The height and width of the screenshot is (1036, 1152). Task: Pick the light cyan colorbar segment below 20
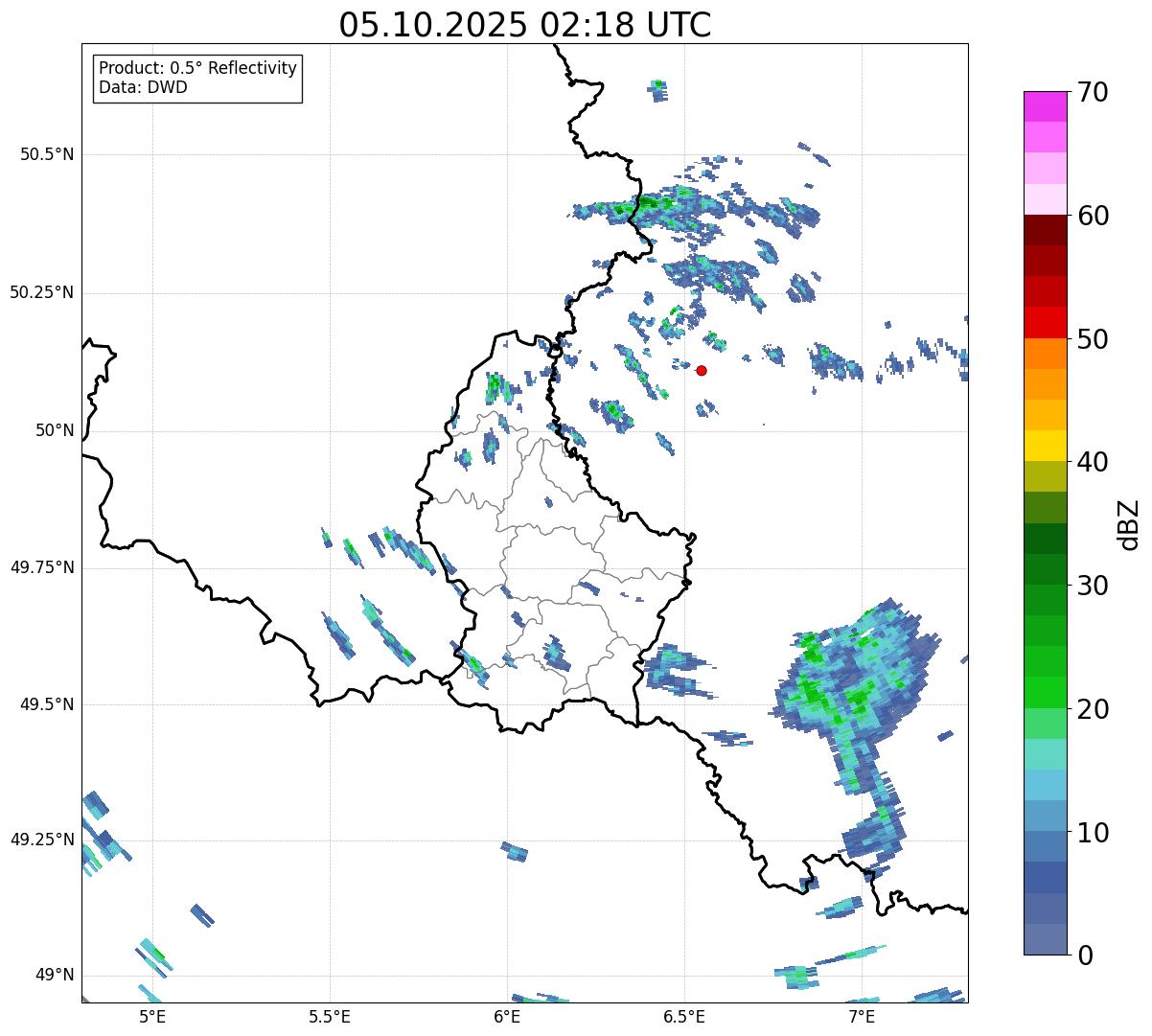(x=1046, y=754)
